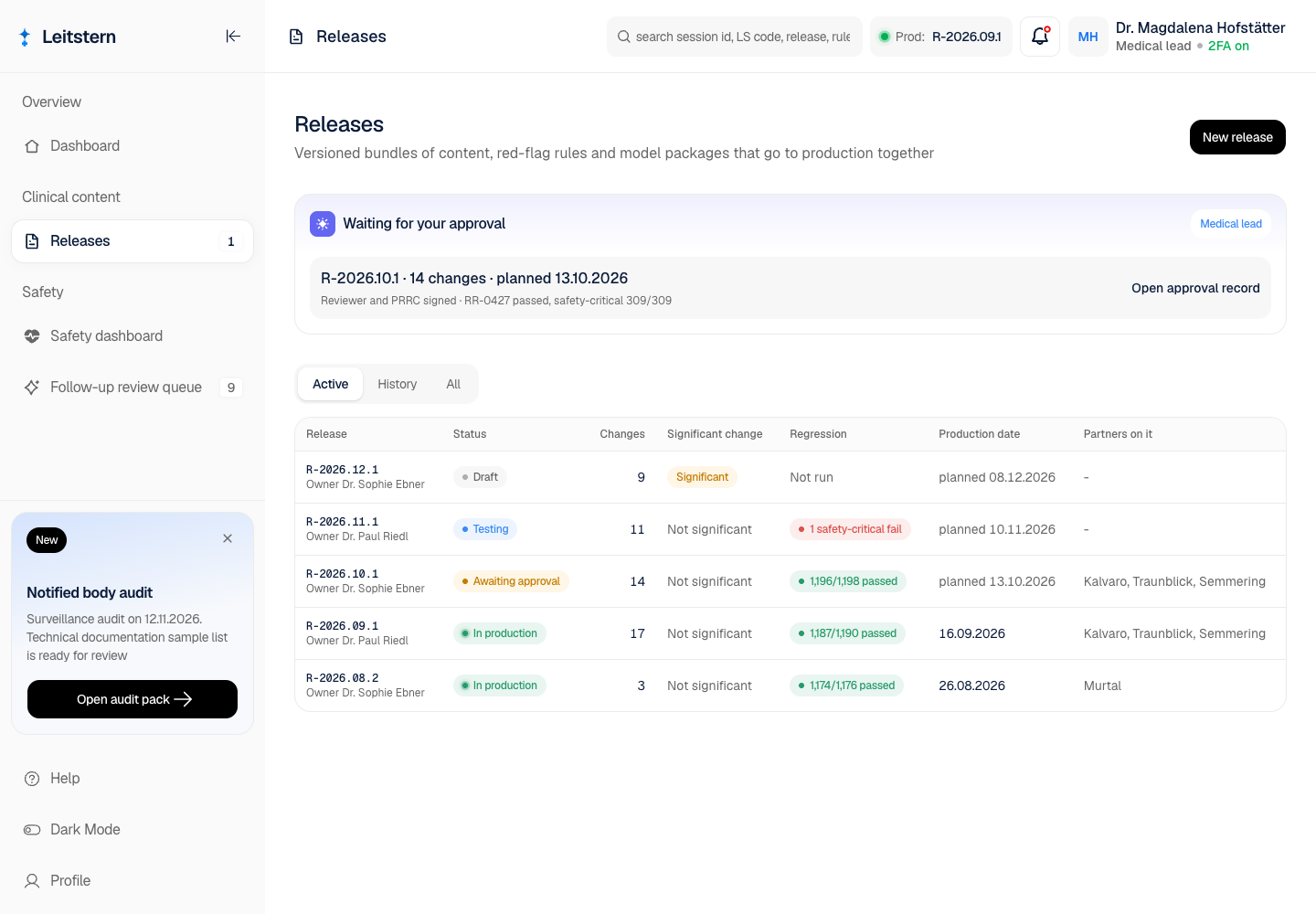Click the 1 safety-critical fail badge

[850, 529]
